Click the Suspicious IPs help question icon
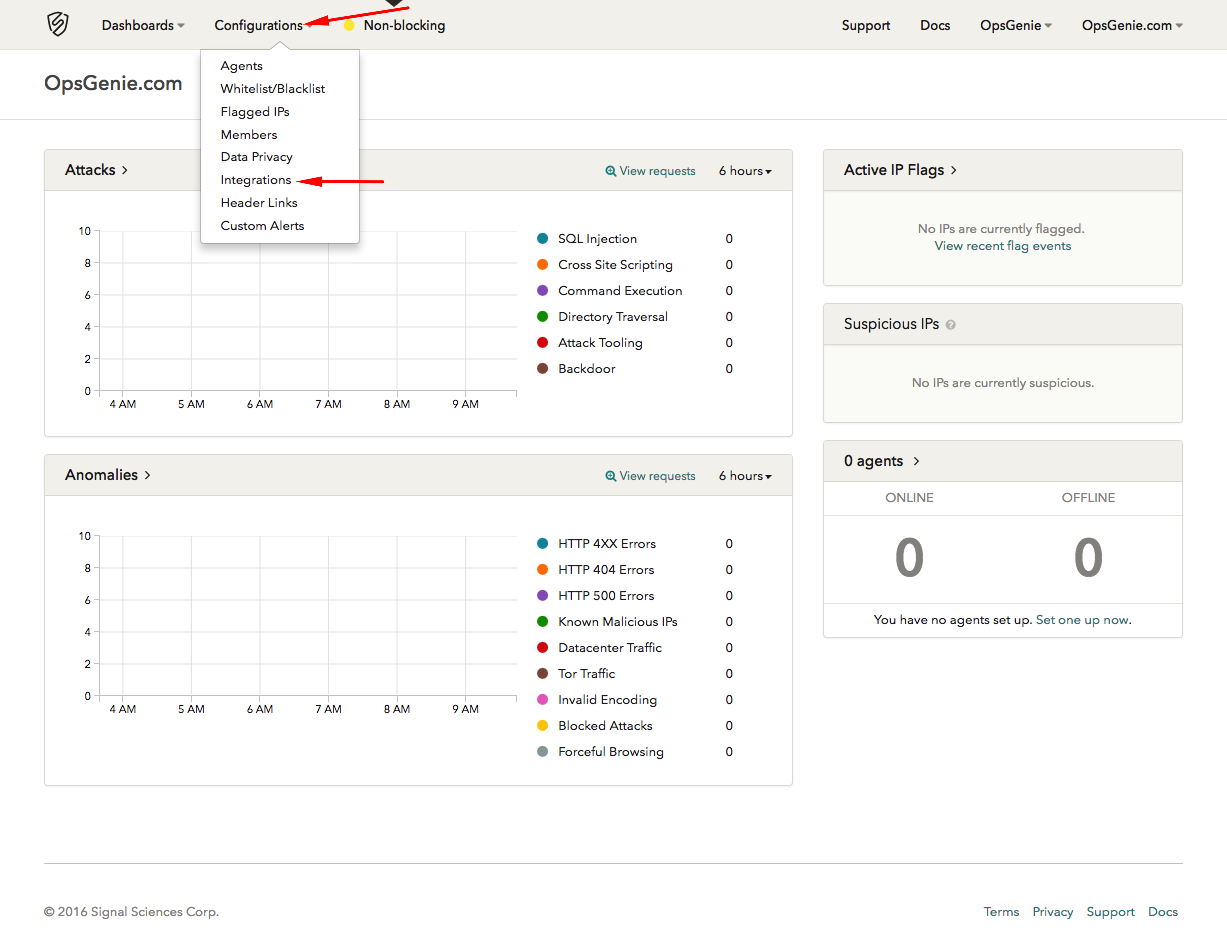1227x935 pixels. coord(951,325)
